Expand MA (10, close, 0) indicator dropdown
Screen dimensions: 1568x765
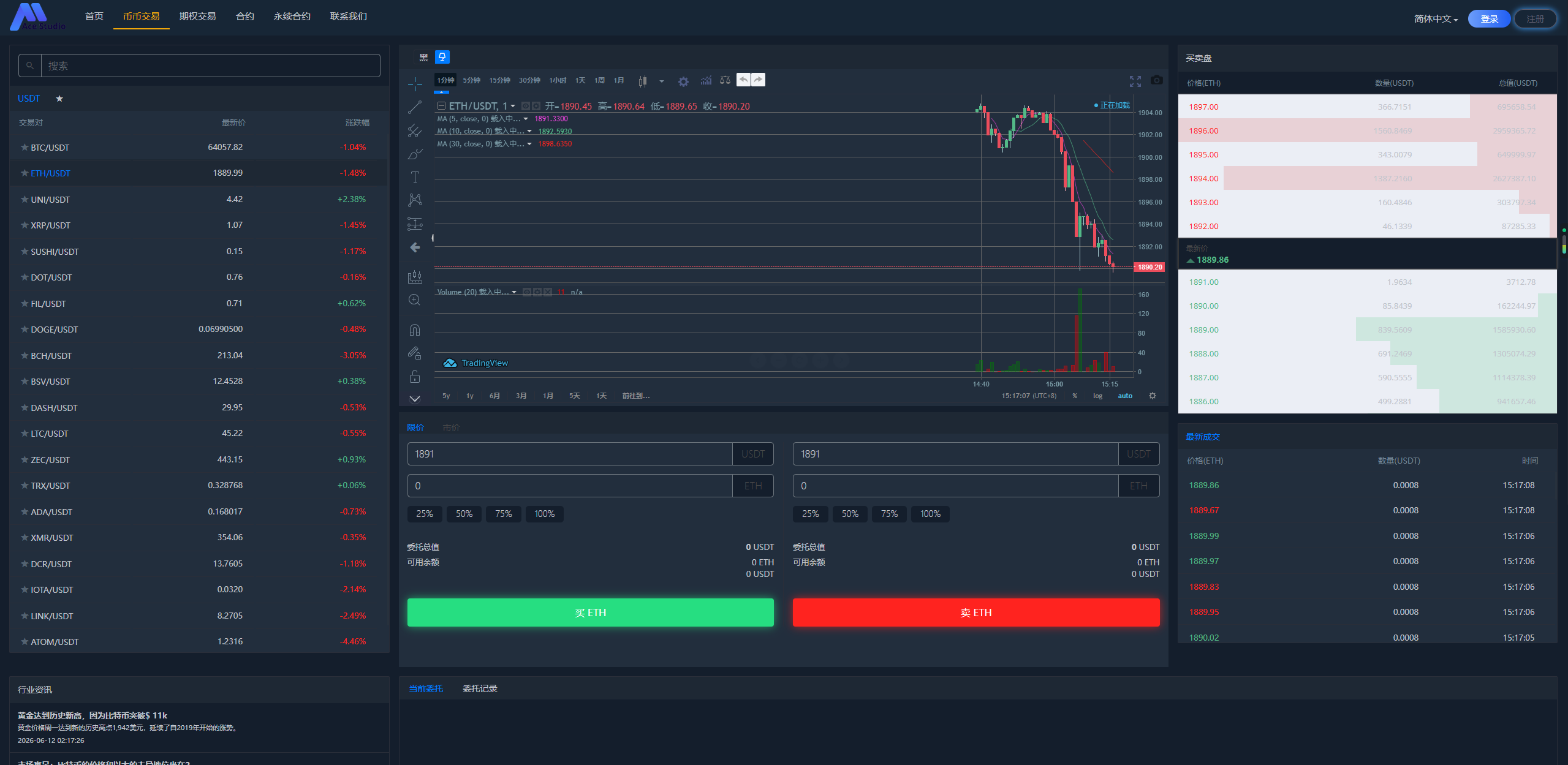[x=529, y=131]
